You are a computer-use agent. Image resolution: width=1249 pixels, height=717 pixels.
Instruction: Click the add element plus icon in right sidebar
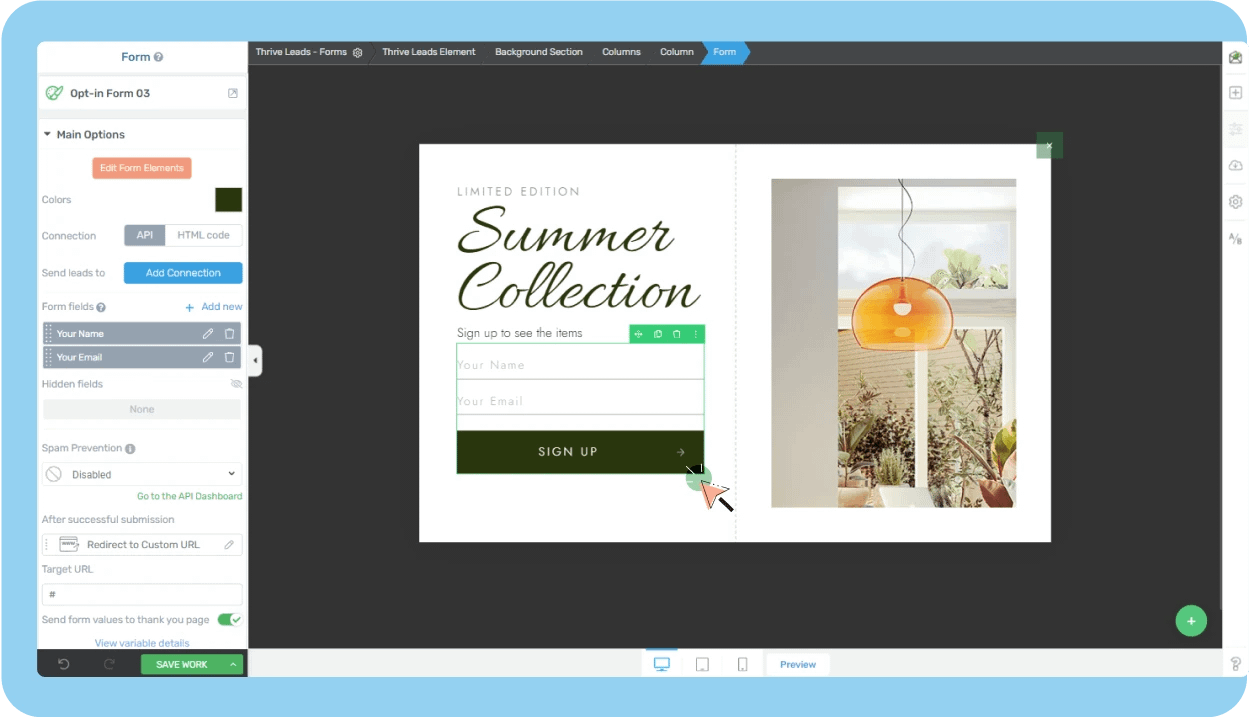tap(1235, 93)
